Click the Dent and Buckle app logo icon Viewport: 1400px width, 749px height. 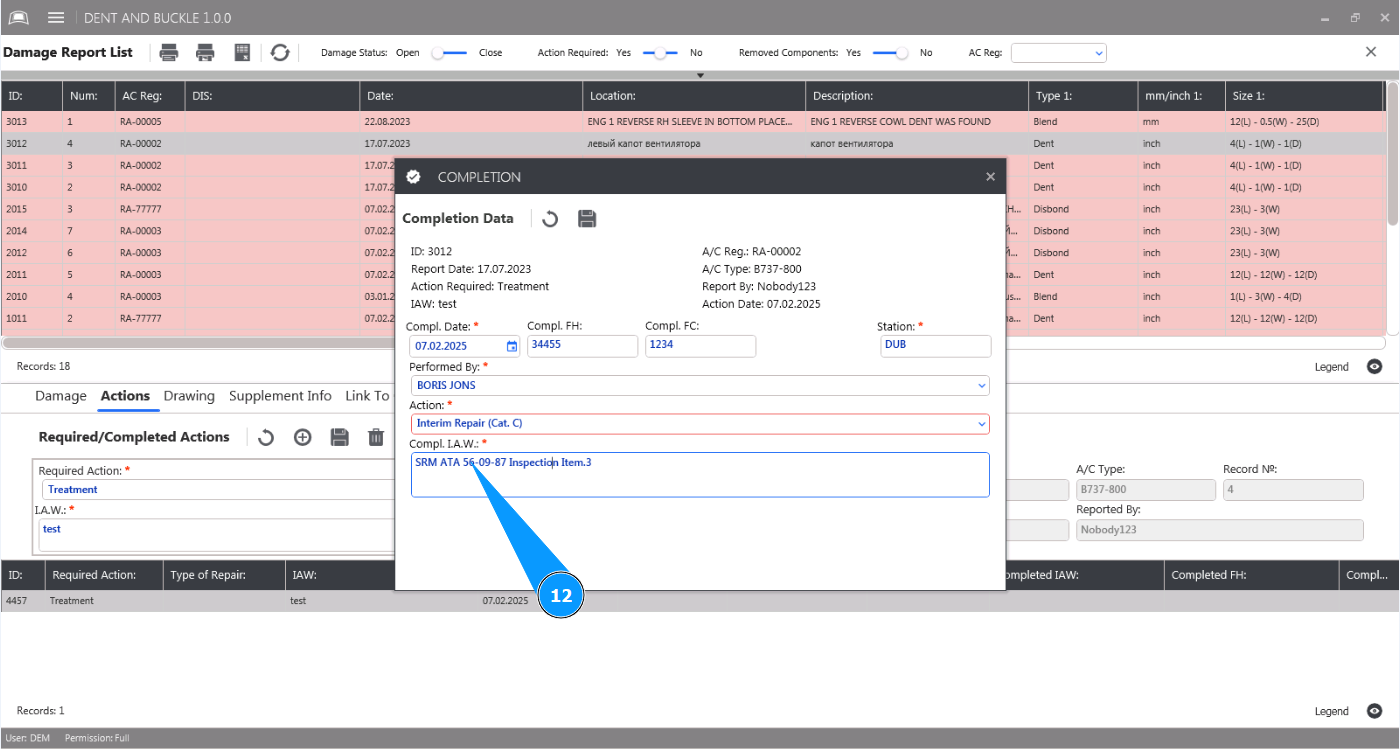tap(19, 18)
